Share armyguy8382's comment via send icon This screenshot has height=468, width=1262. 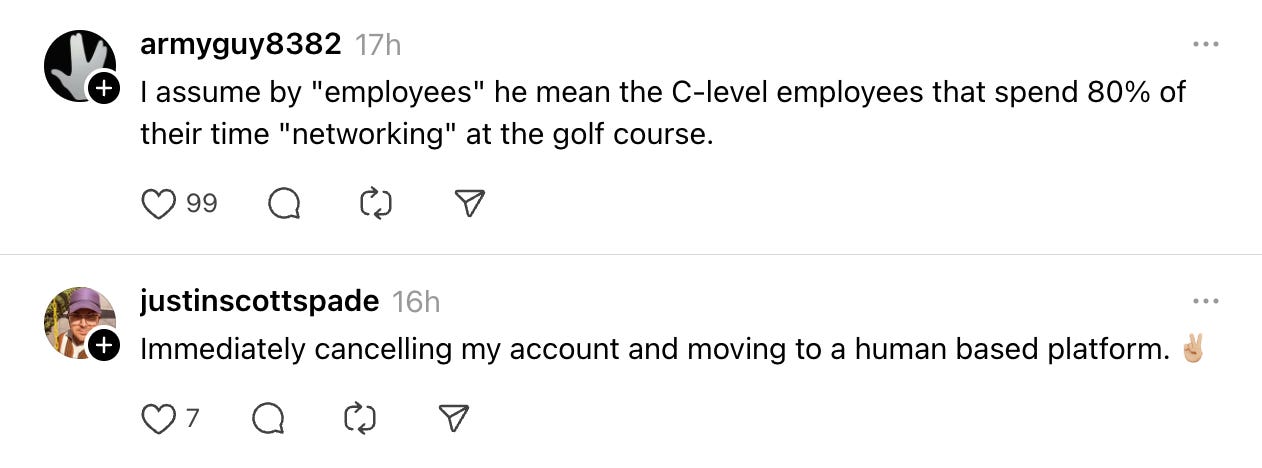(x=469, y=204)
